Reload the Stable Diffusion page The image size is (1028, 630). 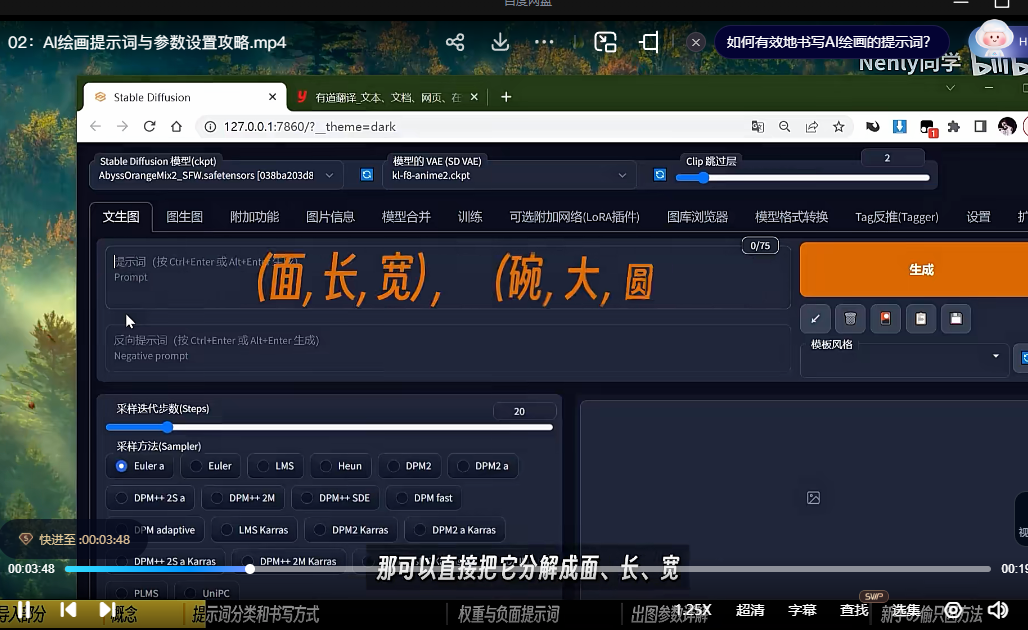pyautogui.click(x=149, y=127)
